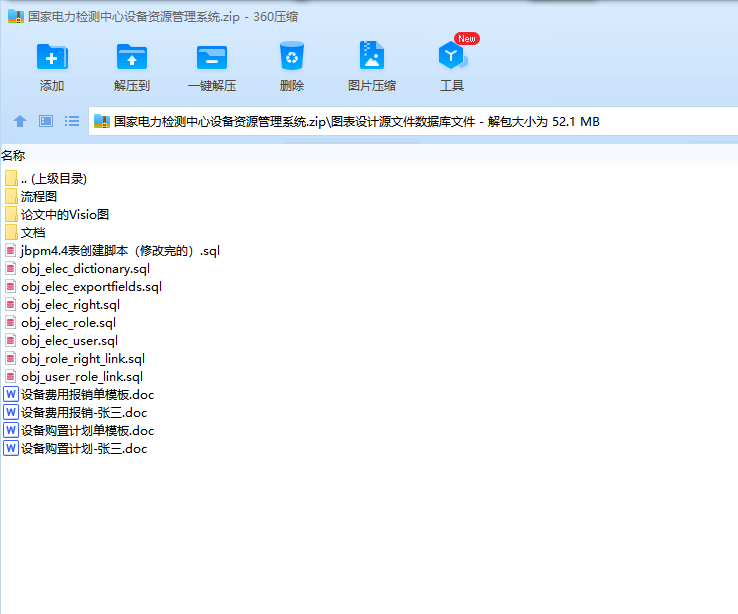Go up one level with the up arrow

(x=20, y=121)
